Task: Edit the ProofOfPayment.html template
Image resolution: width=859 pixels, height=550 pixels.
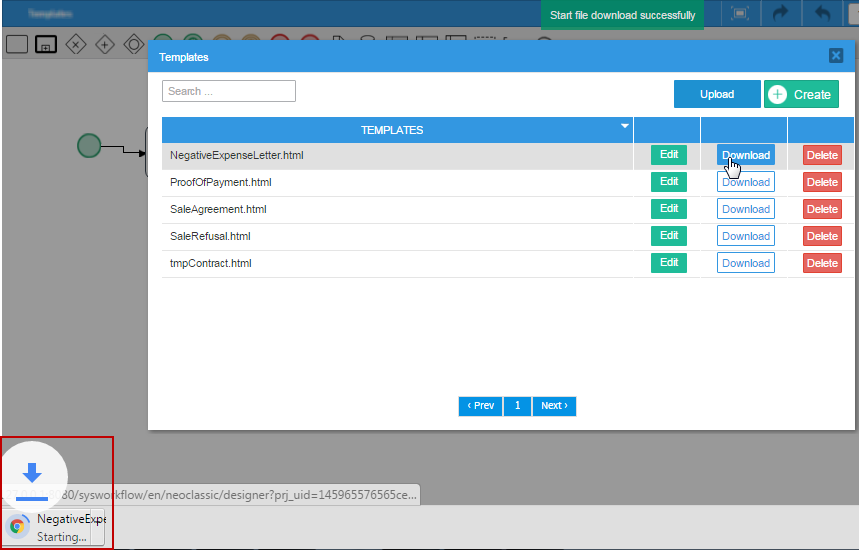Action: 669,182
